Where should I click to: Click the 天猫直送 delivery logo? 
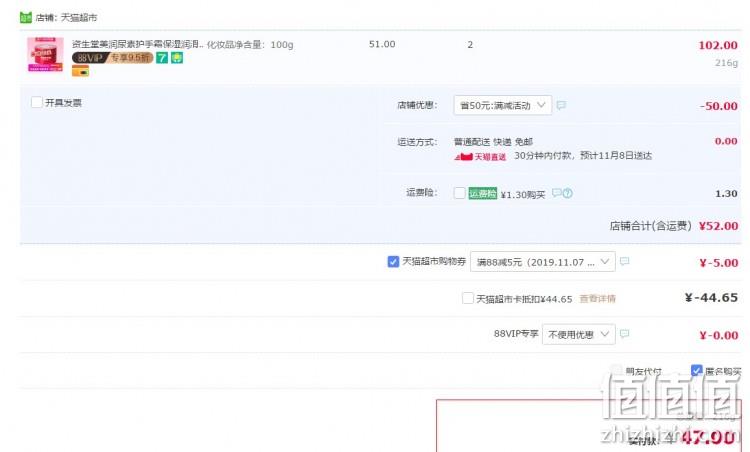coord(480,156)
